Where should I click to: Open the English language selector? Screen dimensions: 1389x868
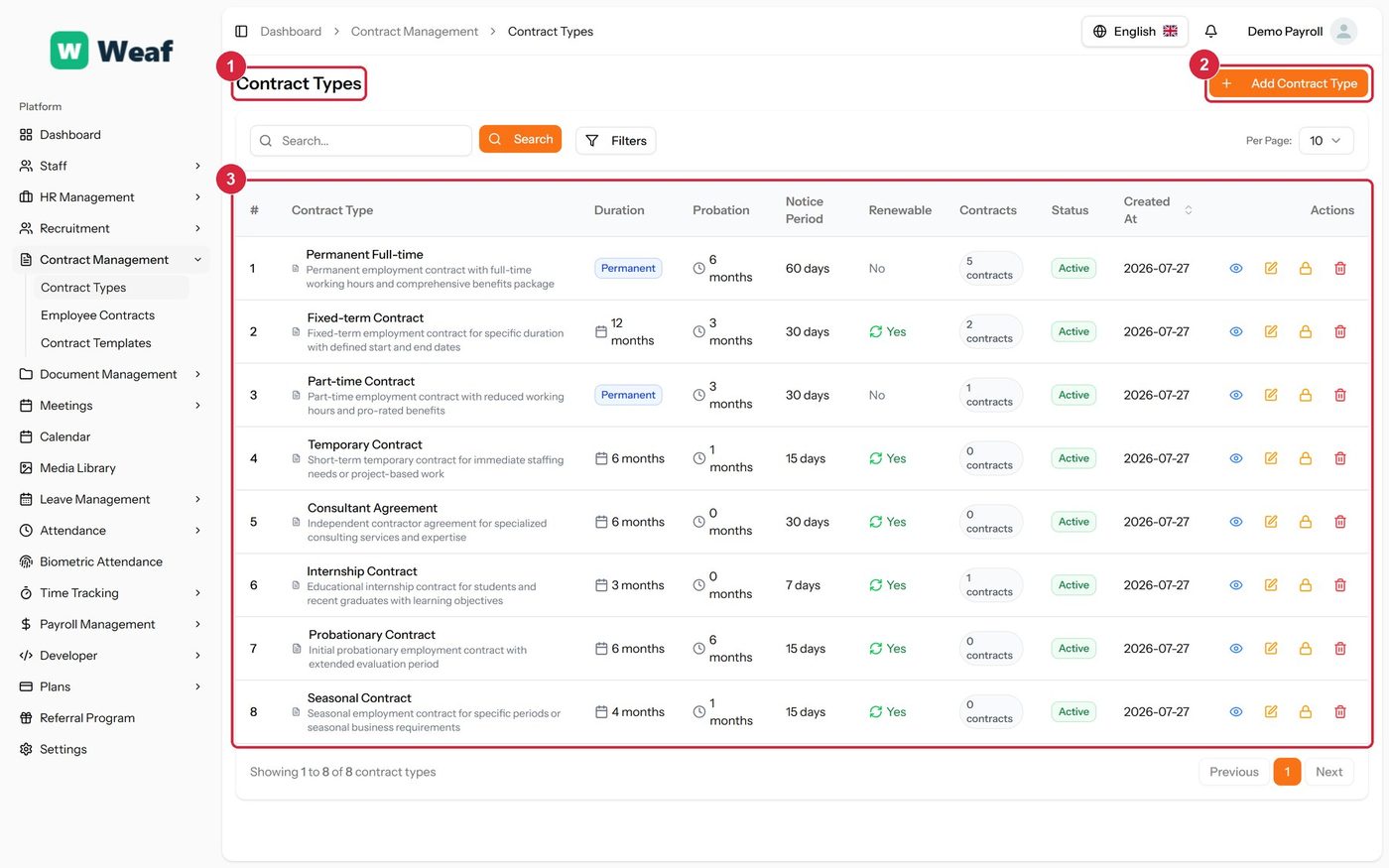[x=1134, y=32]
